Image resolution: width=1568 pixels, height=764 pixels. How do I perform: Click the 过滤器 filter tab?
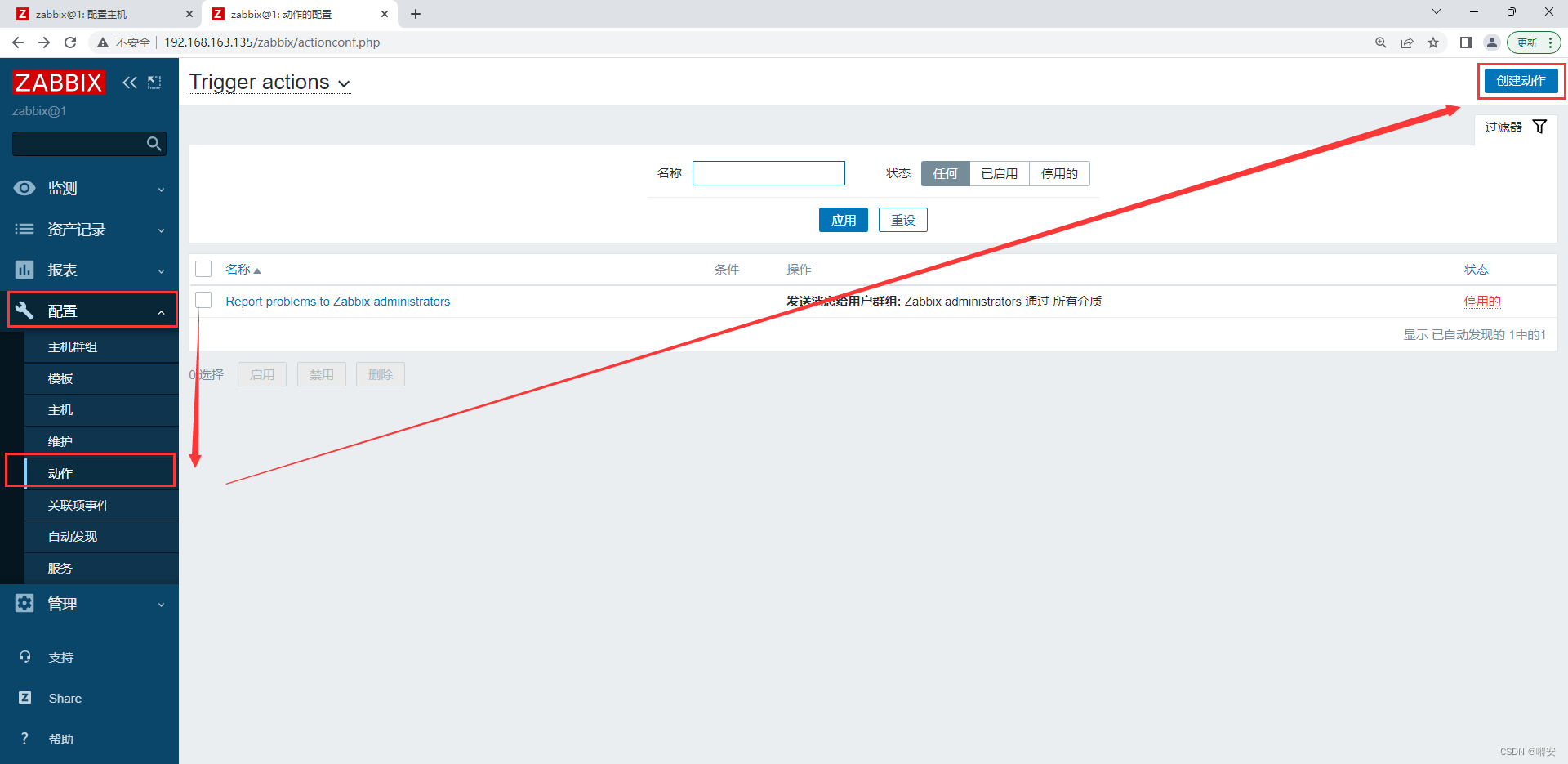1516,127
